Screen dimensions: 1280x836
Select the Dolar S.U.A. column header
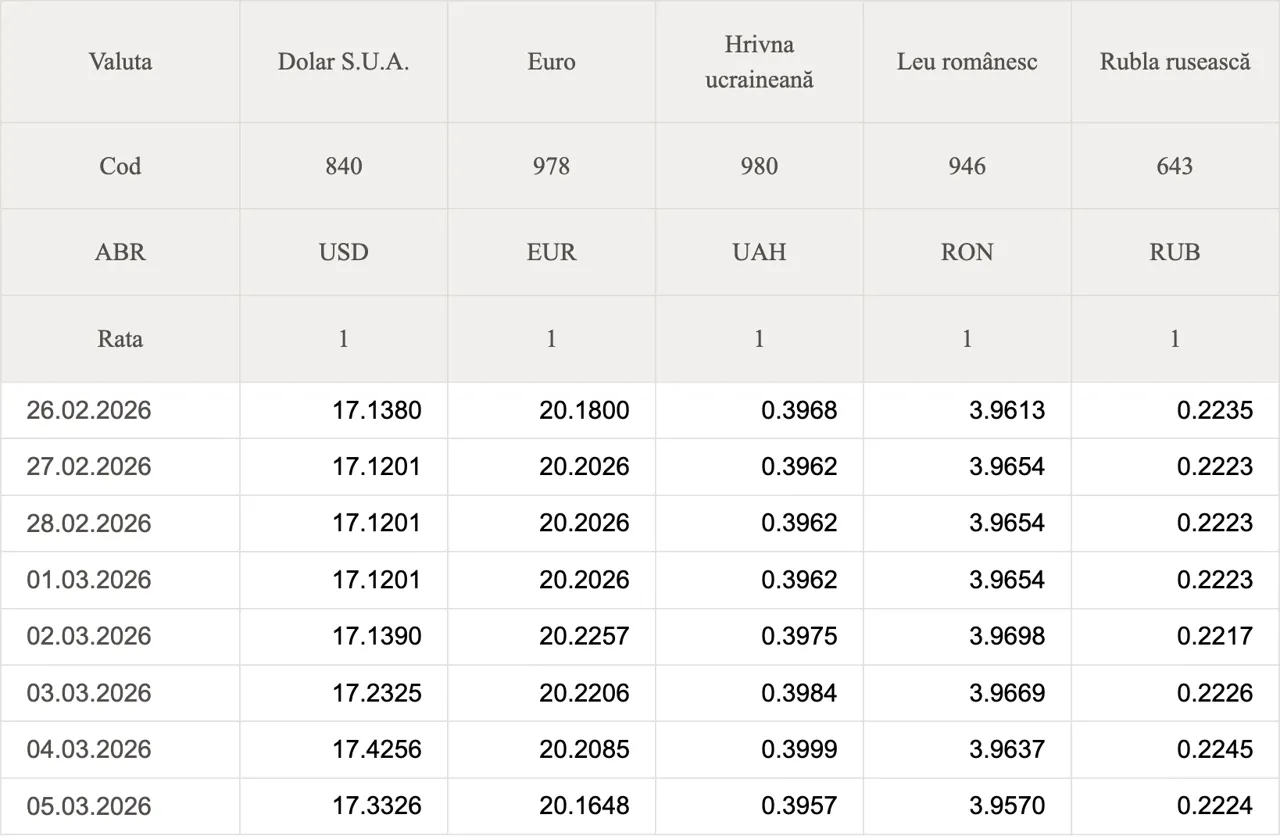point(343,62)
